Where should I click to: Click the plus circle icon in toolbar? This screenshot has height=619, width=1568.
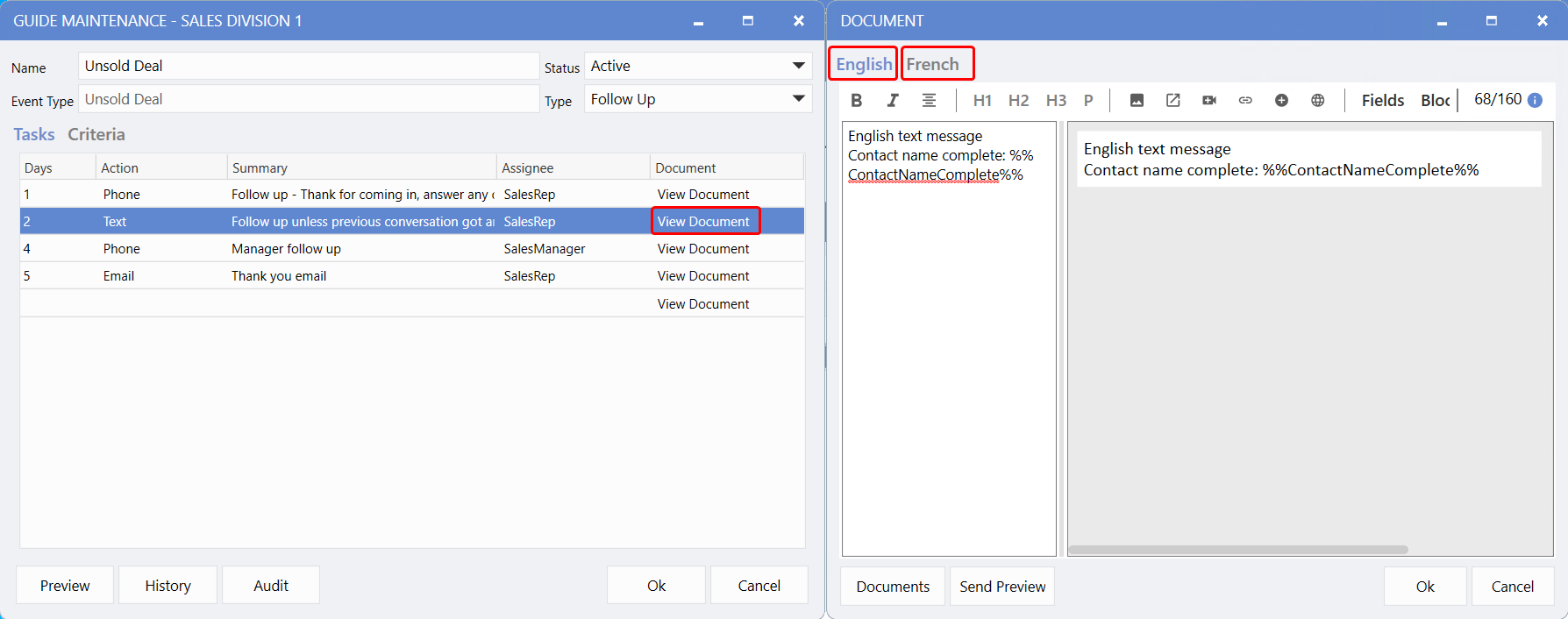tap(1281, 100)
